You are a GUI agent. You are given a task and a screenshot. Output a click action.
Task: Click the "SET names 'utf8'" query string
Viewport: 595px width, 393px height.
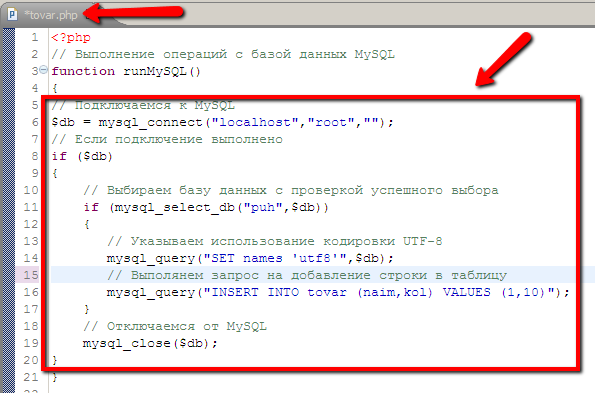[275, 258]
